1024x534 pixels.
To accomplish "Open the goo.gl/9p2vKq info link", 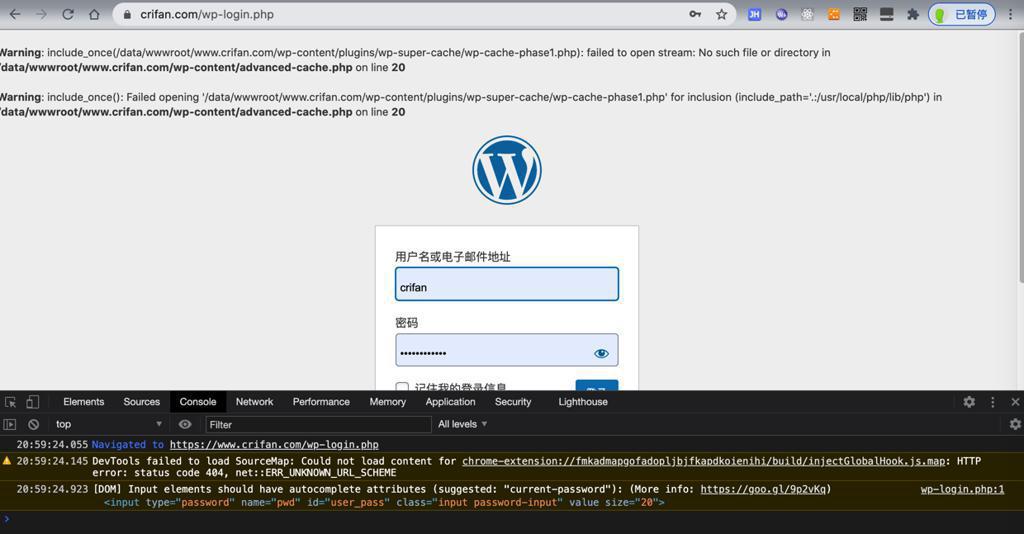I will coord(763,489).
